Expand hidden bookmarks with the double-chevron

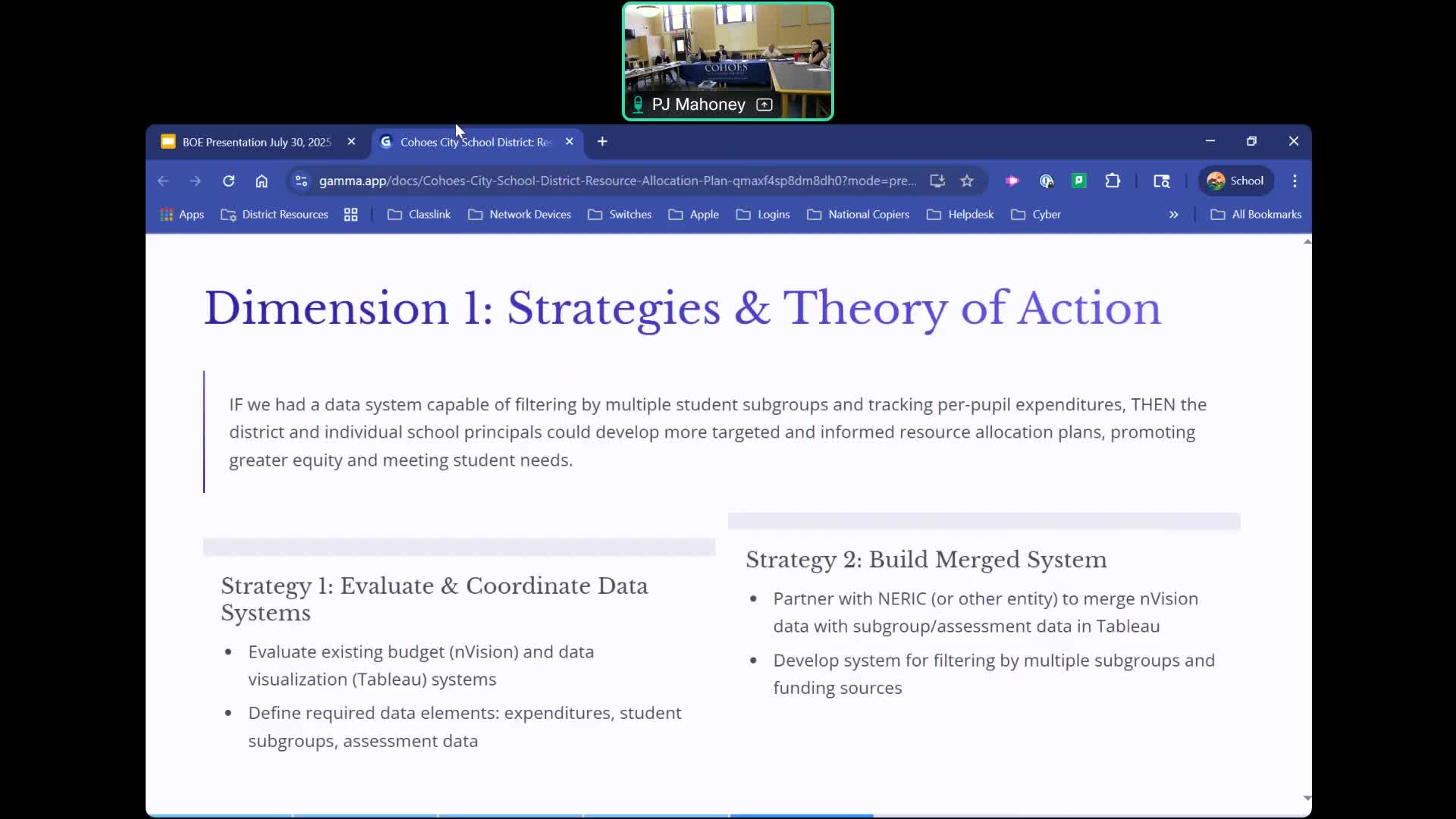[x=1173, y=215]
